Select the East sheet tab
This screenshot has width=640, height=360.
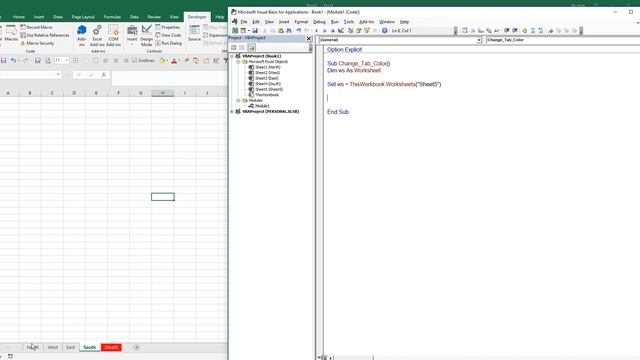(71, 347)
